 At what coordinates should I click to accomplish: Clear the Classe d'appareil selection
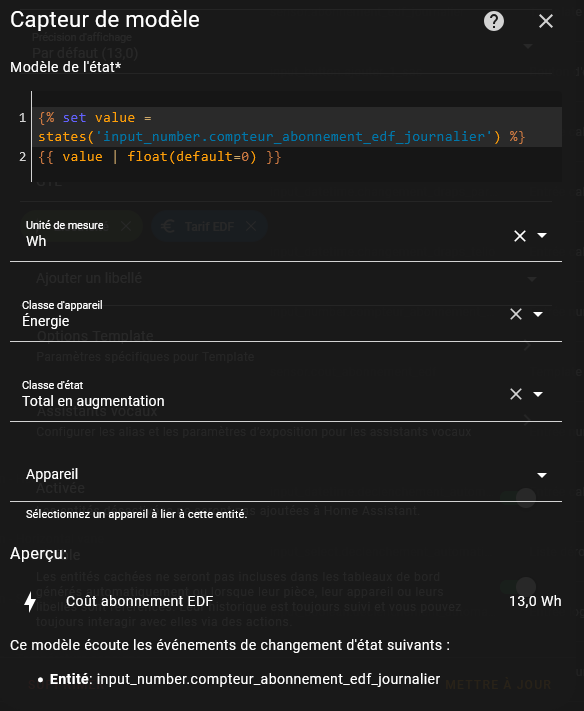pos(516,314)
